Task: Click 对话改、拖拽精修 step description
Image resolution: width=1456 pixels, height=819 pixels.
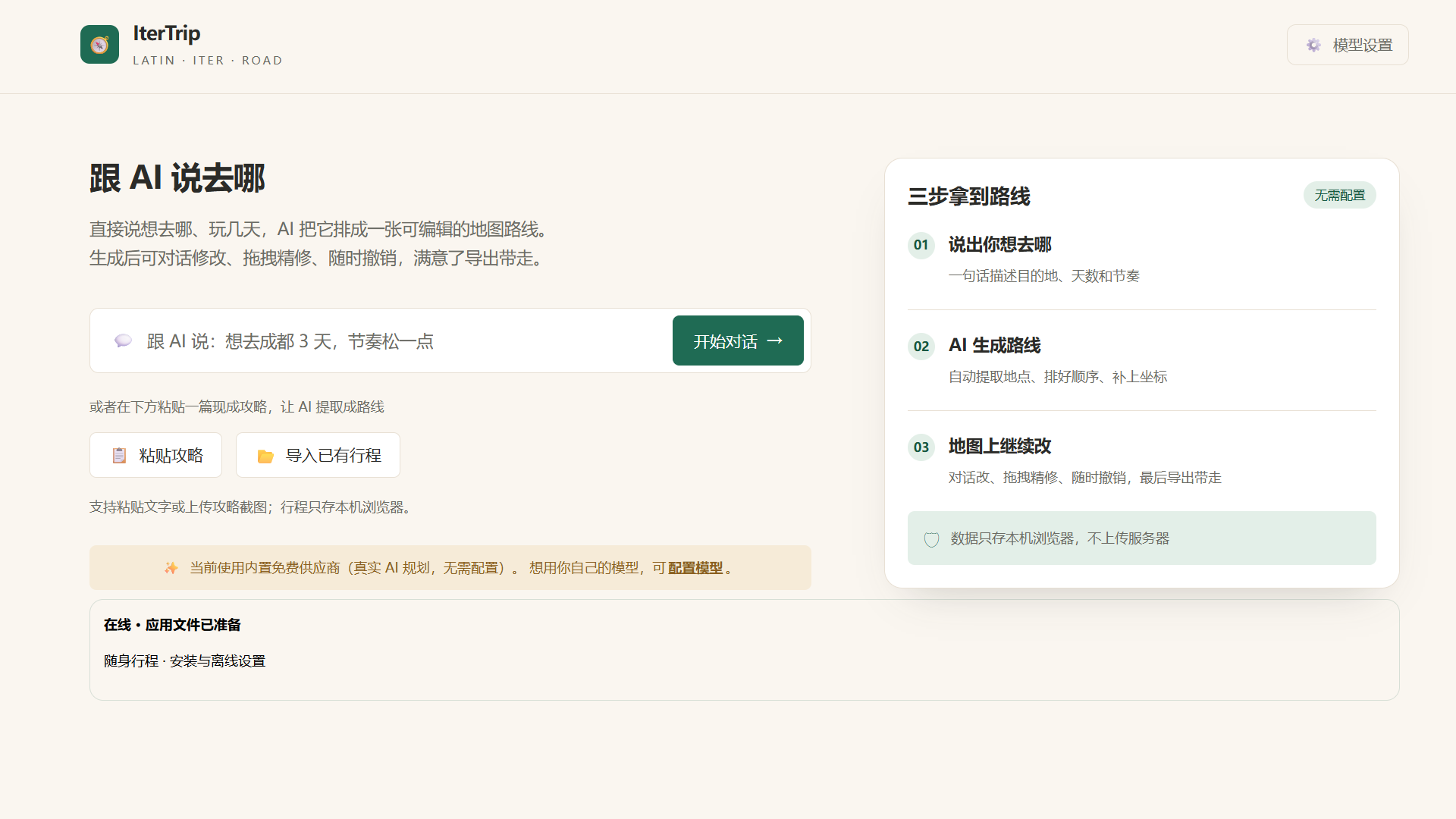Action: [1085, 478]
